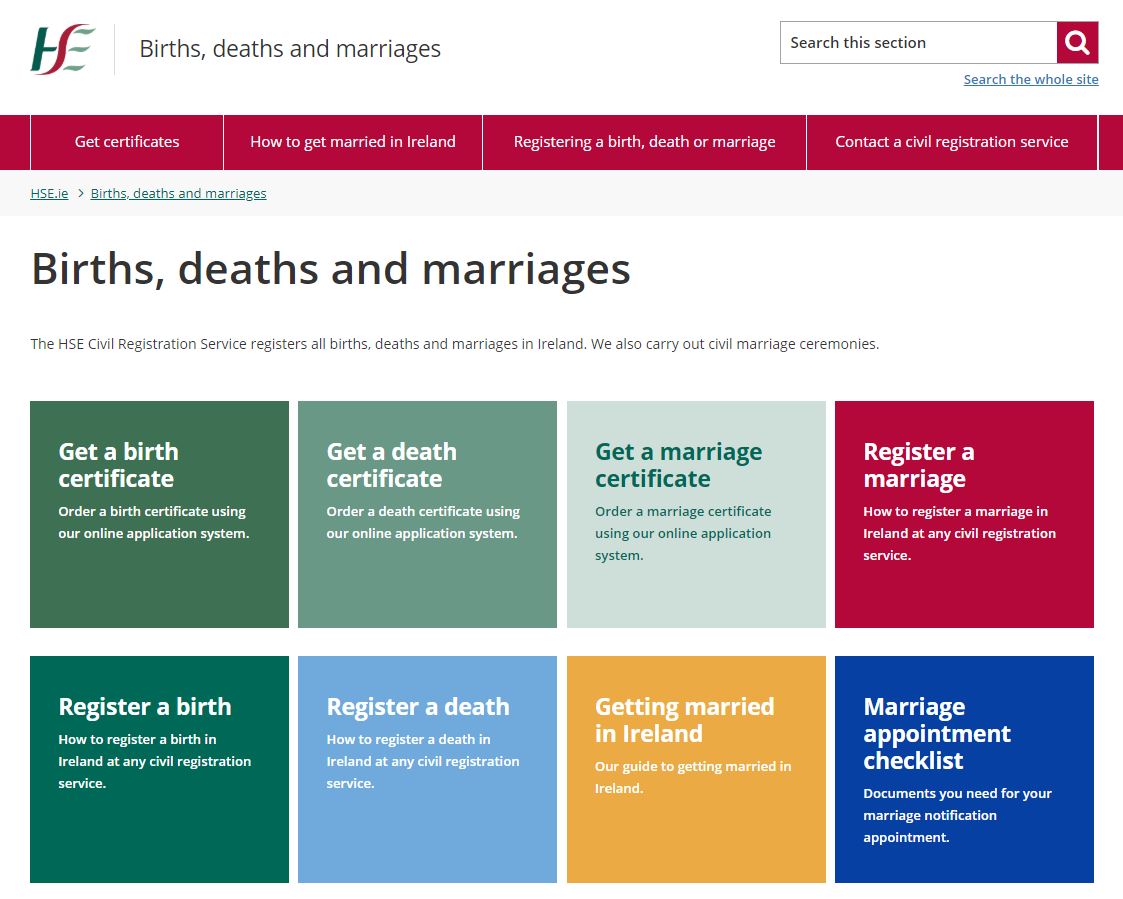Go to Contact a civil registration service
Viewport: 1123px width, 899px height.
(x=952, y=142)
